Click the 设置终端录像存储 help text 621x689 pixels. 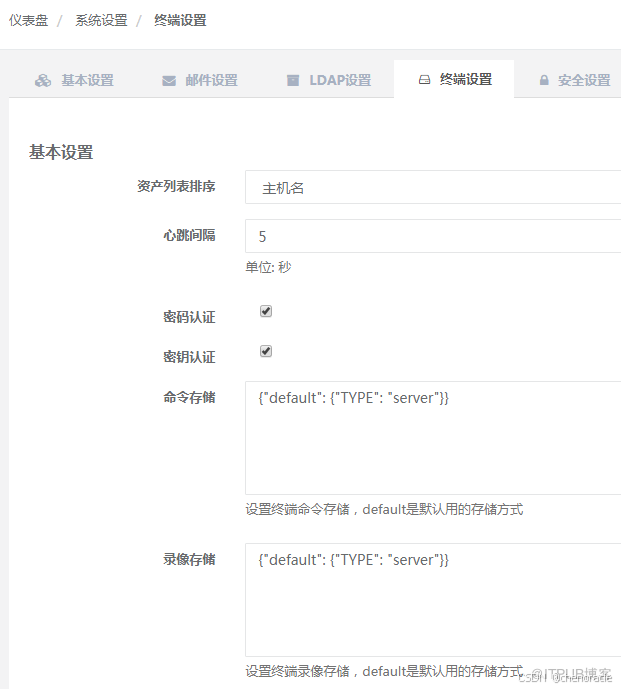(x=384, y=671)
